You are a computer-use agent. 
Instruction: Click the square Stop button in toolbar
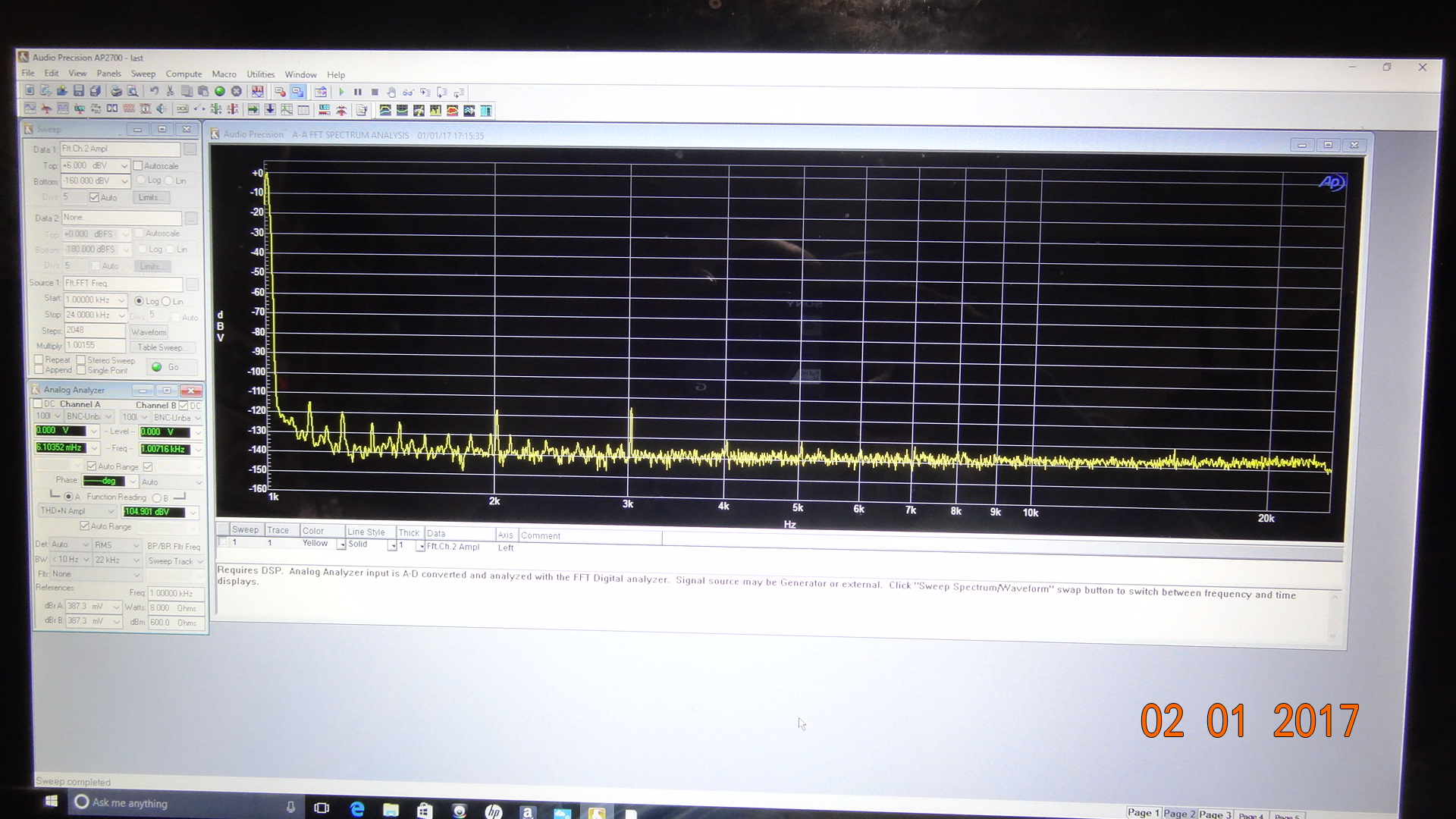(x=375, y=92)
